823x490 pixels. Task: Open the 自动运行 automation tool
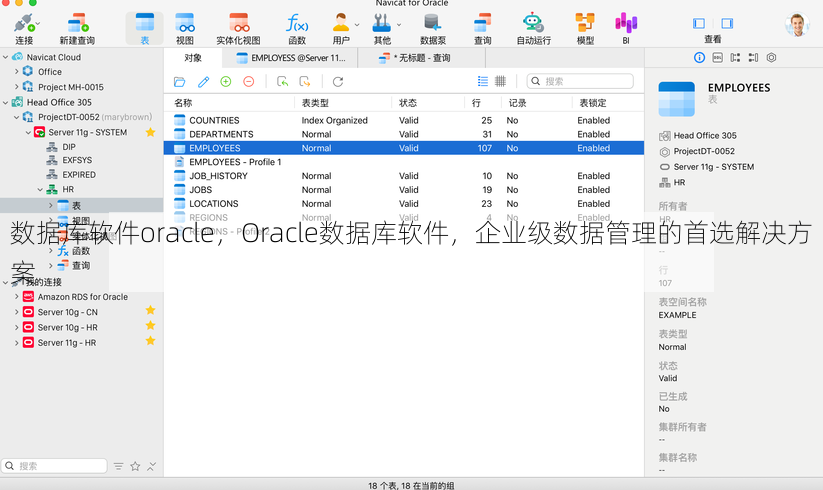tap(533, 29)
